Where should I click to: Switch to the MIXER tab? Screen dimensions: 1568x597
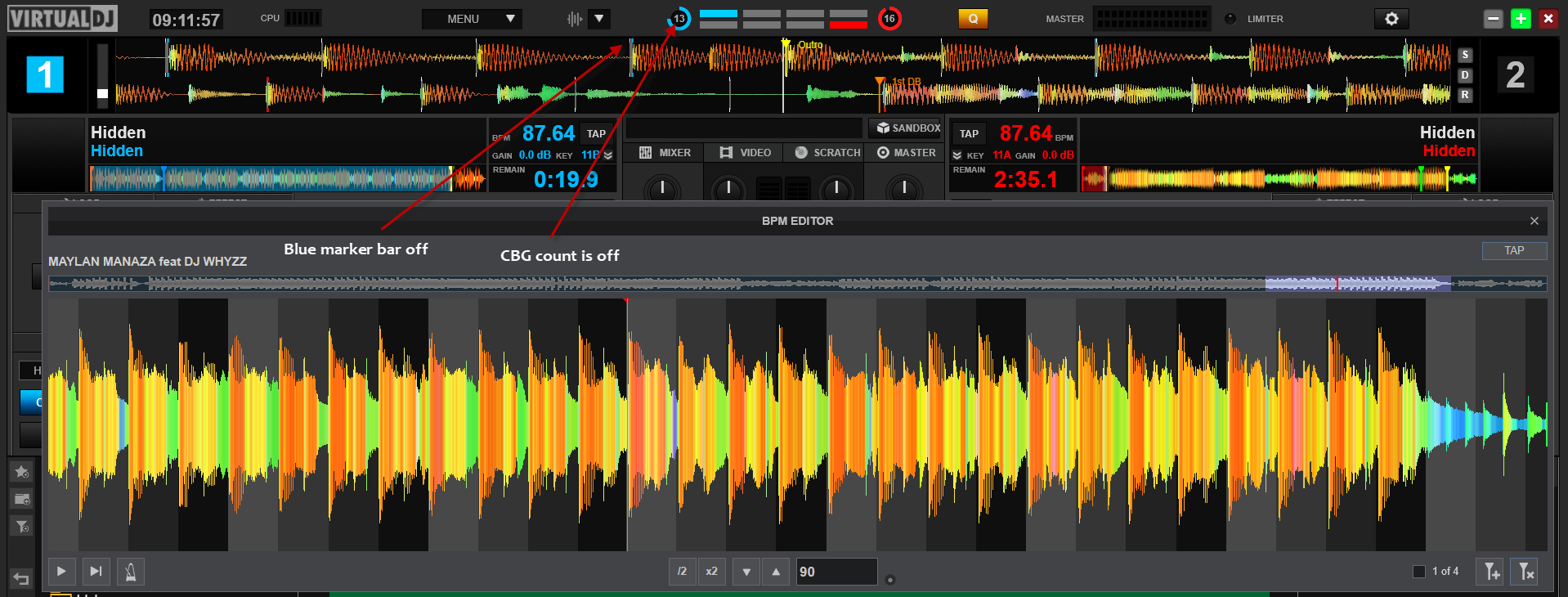[665, 153]
